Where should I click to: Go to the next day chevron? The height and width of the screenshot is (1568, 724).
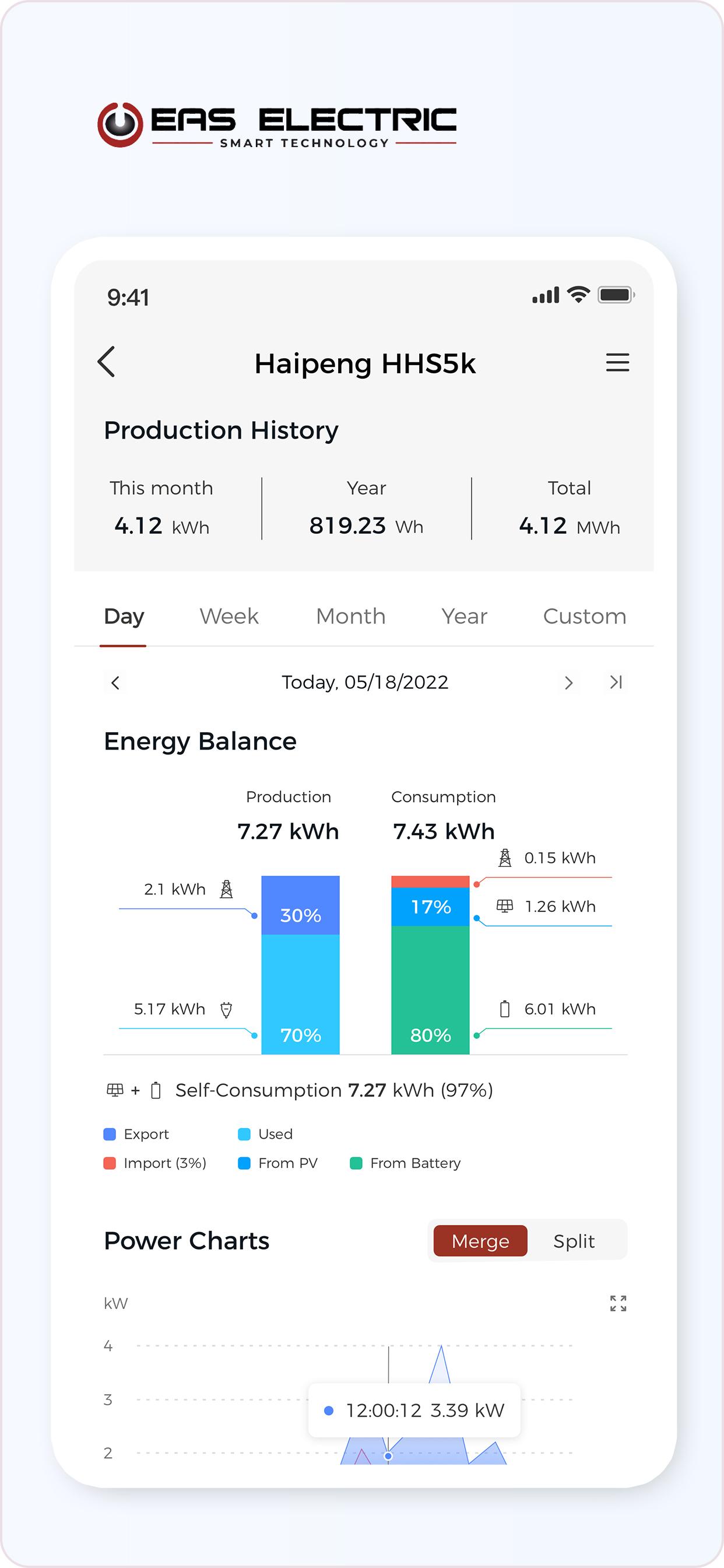[569, 682]
